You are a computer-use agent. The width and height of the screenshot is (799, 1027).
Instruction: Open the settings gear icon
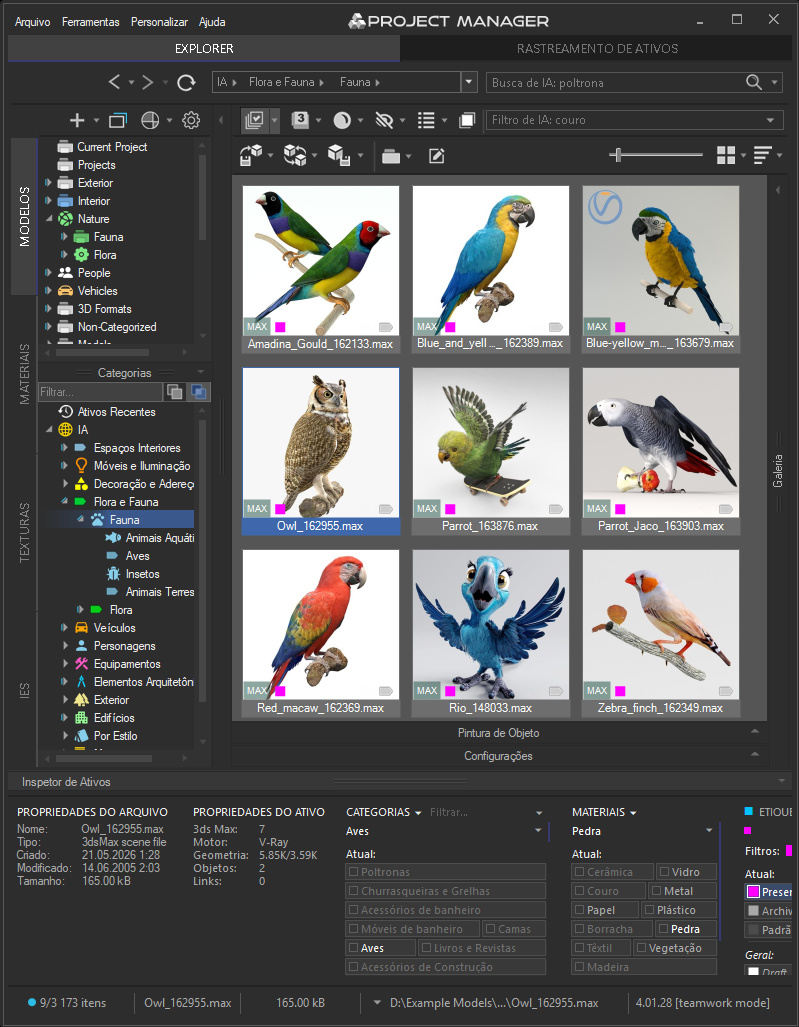click(191, 120)
